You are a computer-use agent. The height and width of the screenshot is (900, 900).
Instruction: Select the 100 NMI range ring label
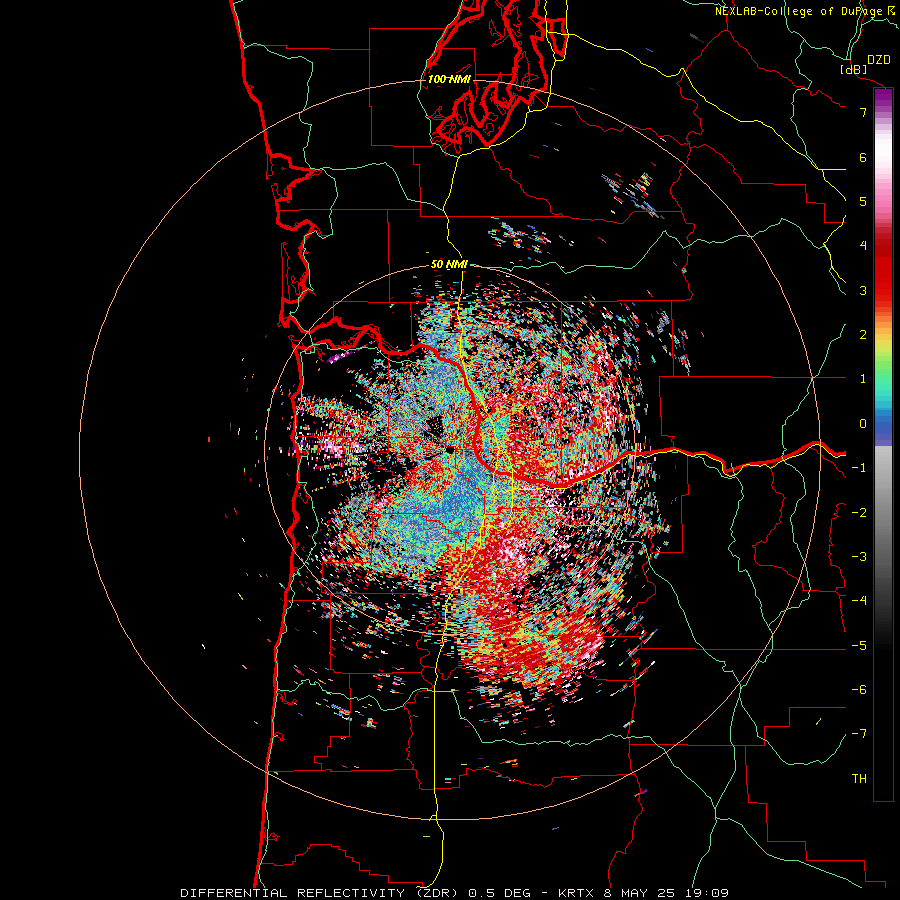(449, 79)
